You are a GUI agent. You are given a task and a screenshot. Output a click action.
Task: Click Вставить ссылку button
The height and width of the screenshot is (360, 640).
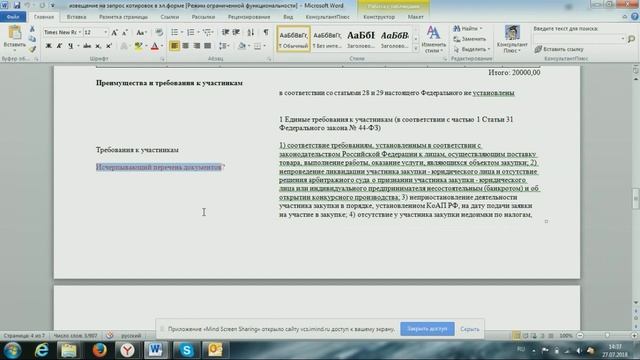[x=559, y=49]
